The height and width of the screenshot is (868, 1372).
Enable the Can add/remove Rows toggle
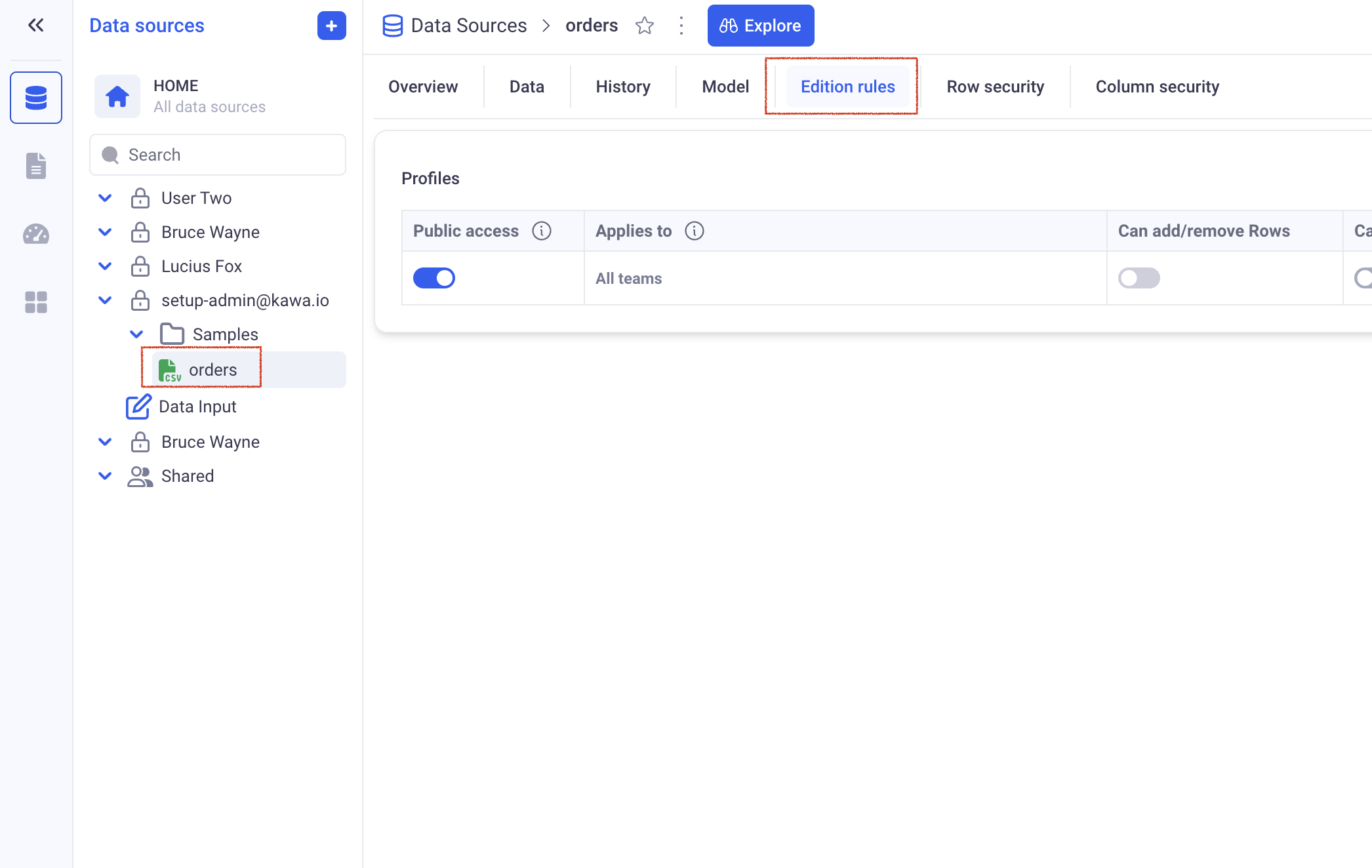pos(1139,278)
